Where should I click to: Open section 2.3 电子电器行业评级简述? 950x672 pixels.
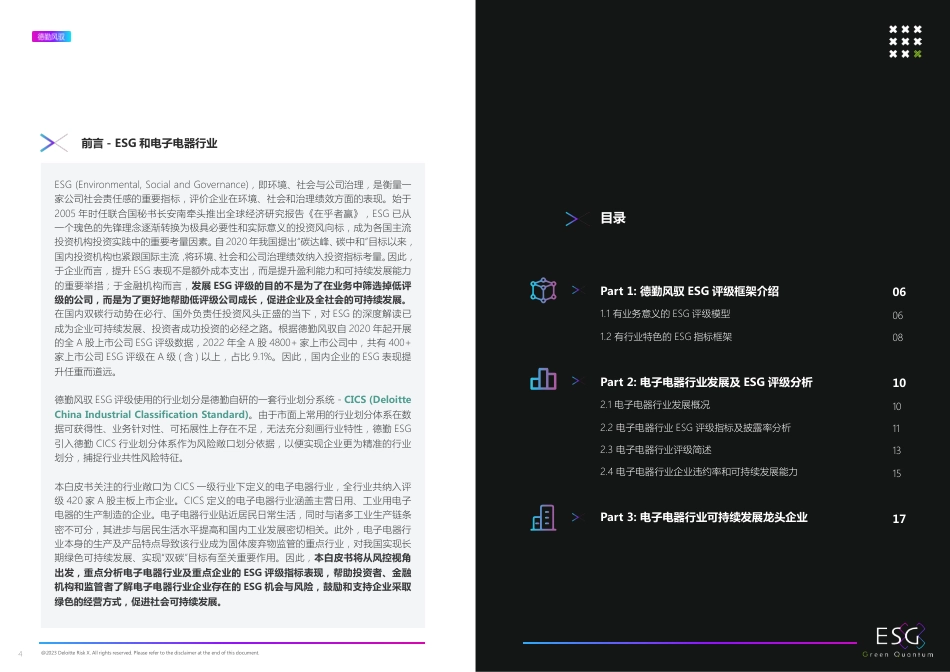[x=656, y=450]
